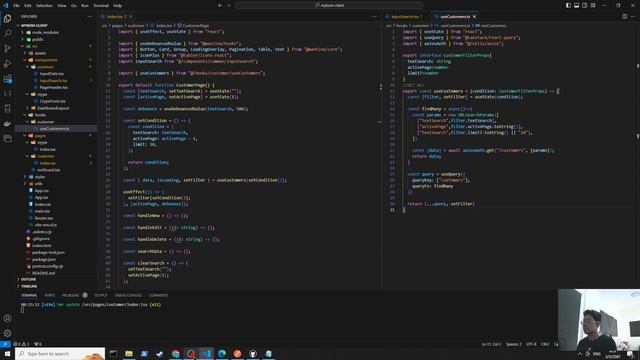This screenshot has height=360, width=640.
Task: Open the Manage gear icon
Action: tap(7, 333)
